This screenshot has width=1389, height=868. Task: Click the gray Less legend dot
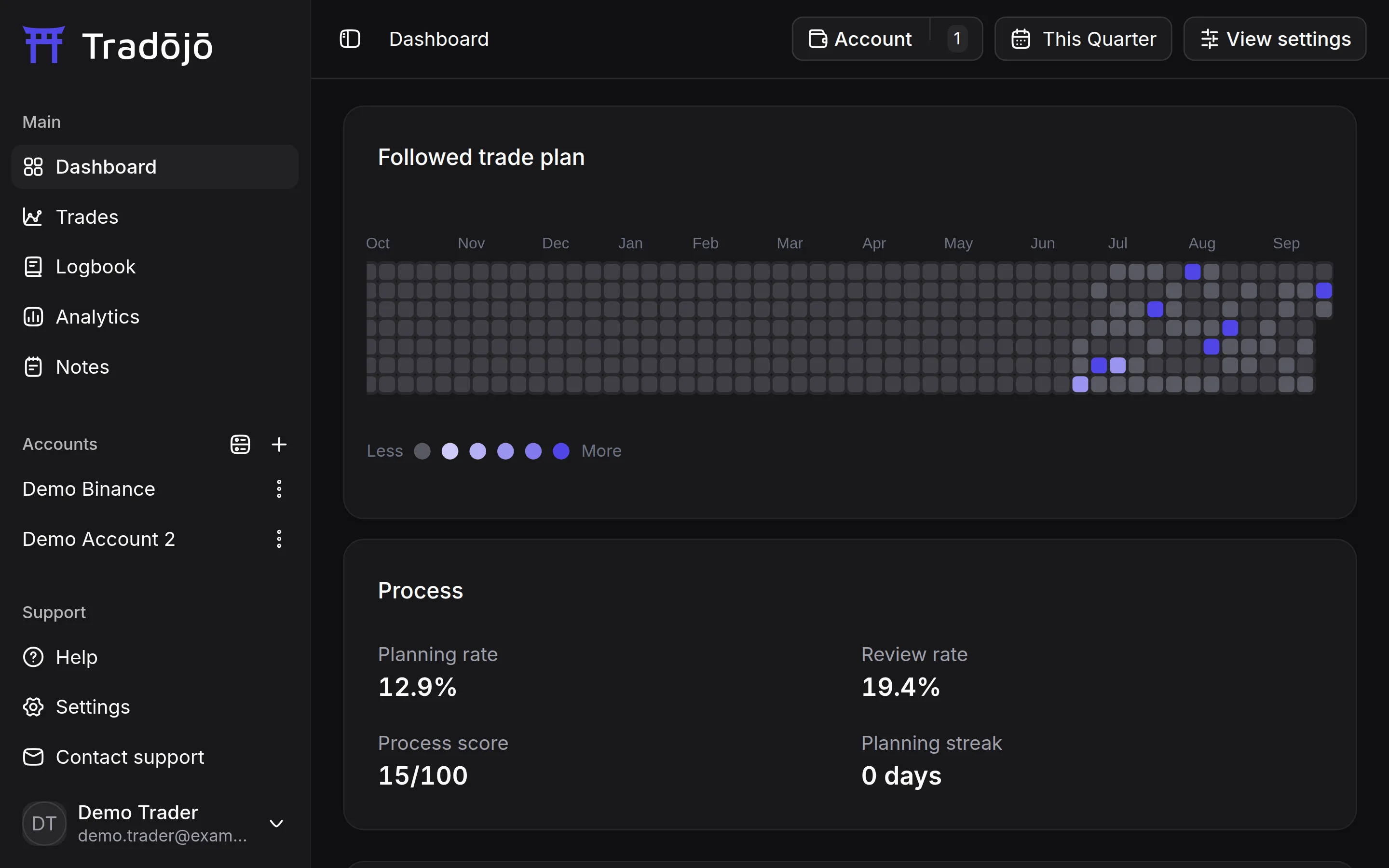422,451
